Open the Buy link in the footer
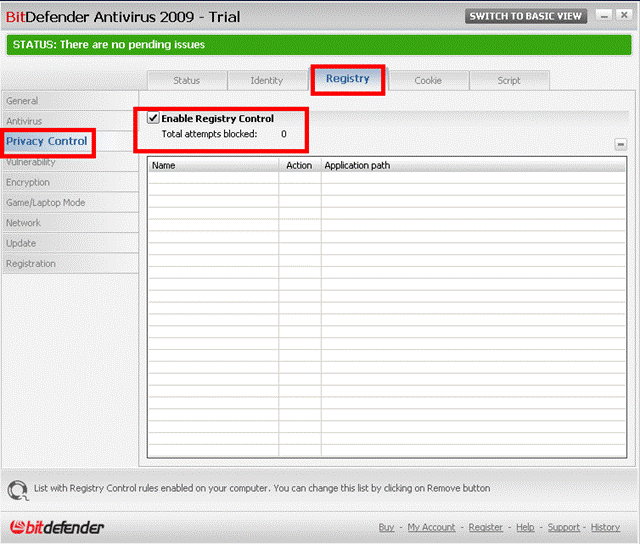The width and height of the screenshot is (640, 544). tap(386, 527)
